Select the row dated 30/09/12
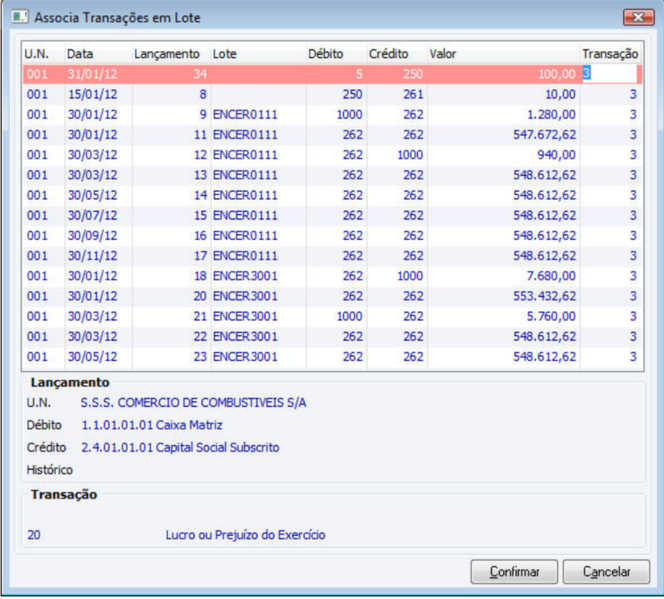The height and width of the screenshot is (599, 664). pyautogui.click(x=332, y=235)
